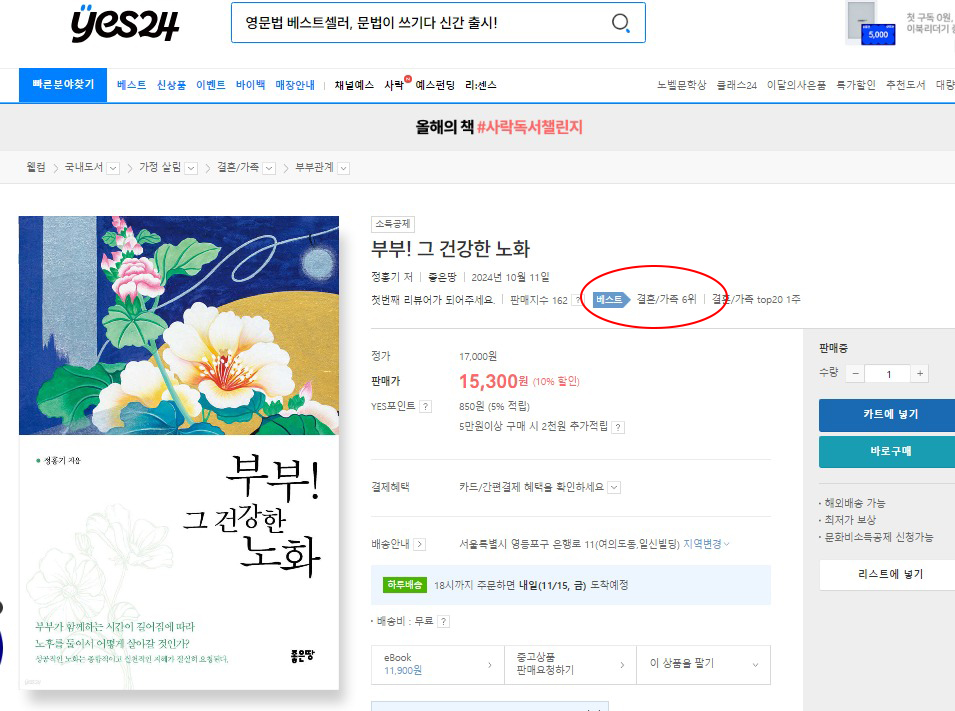
Task: Open the 신상품 menu
Action: click(171, 85)
